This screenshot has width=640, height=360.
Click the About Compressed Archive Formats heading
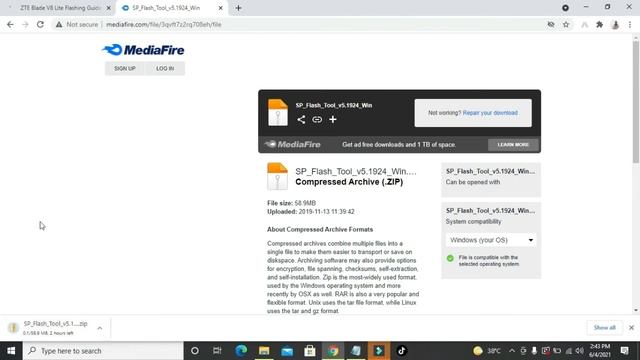tap(320, 229)
